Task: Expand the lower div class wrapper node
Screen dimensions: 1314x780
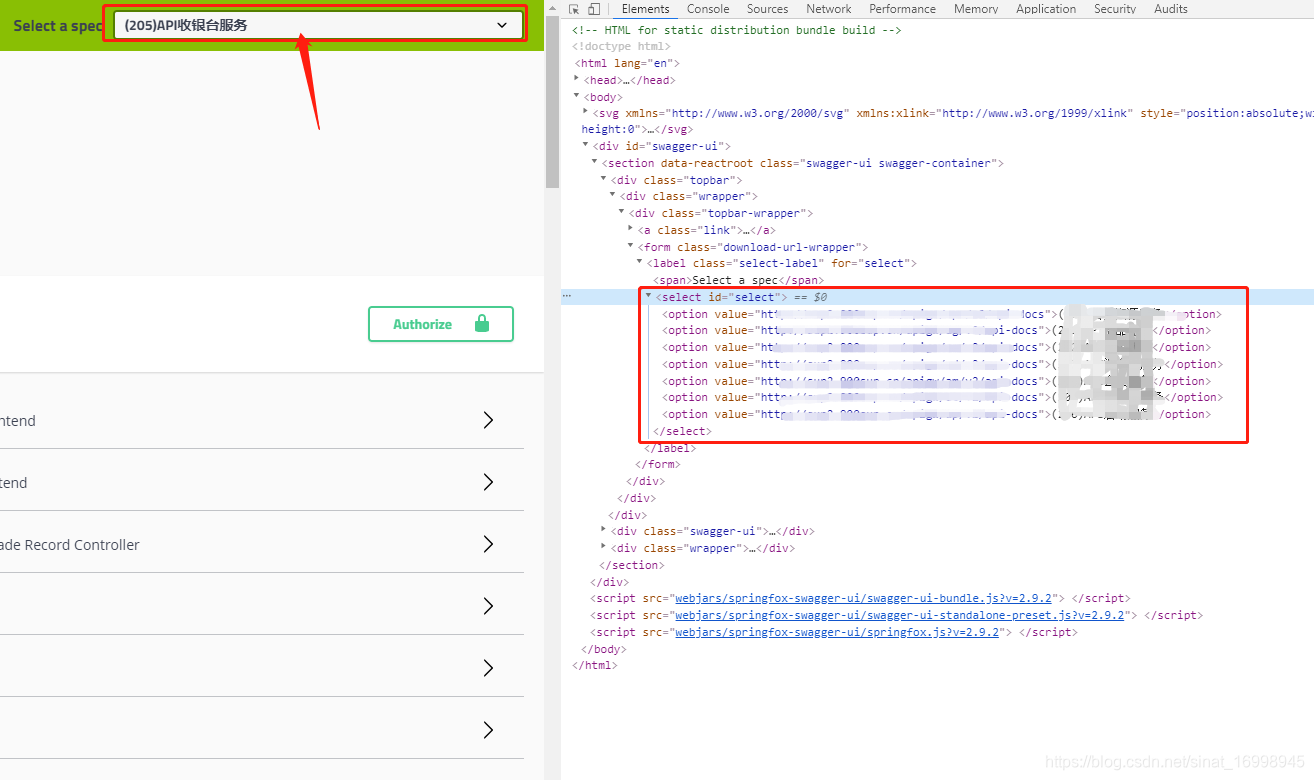Action: coord(604,547)
